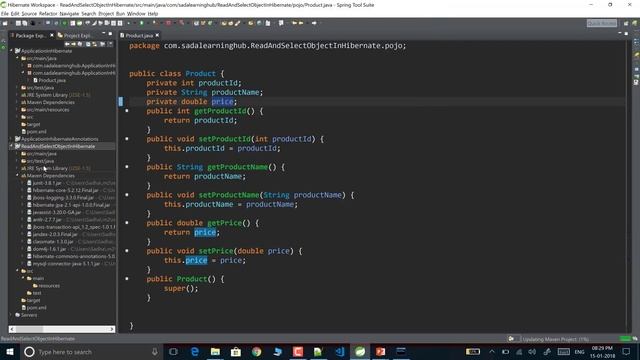Maximize the Package Explorer view
This screenshot has width=640, height=360.
110,34
